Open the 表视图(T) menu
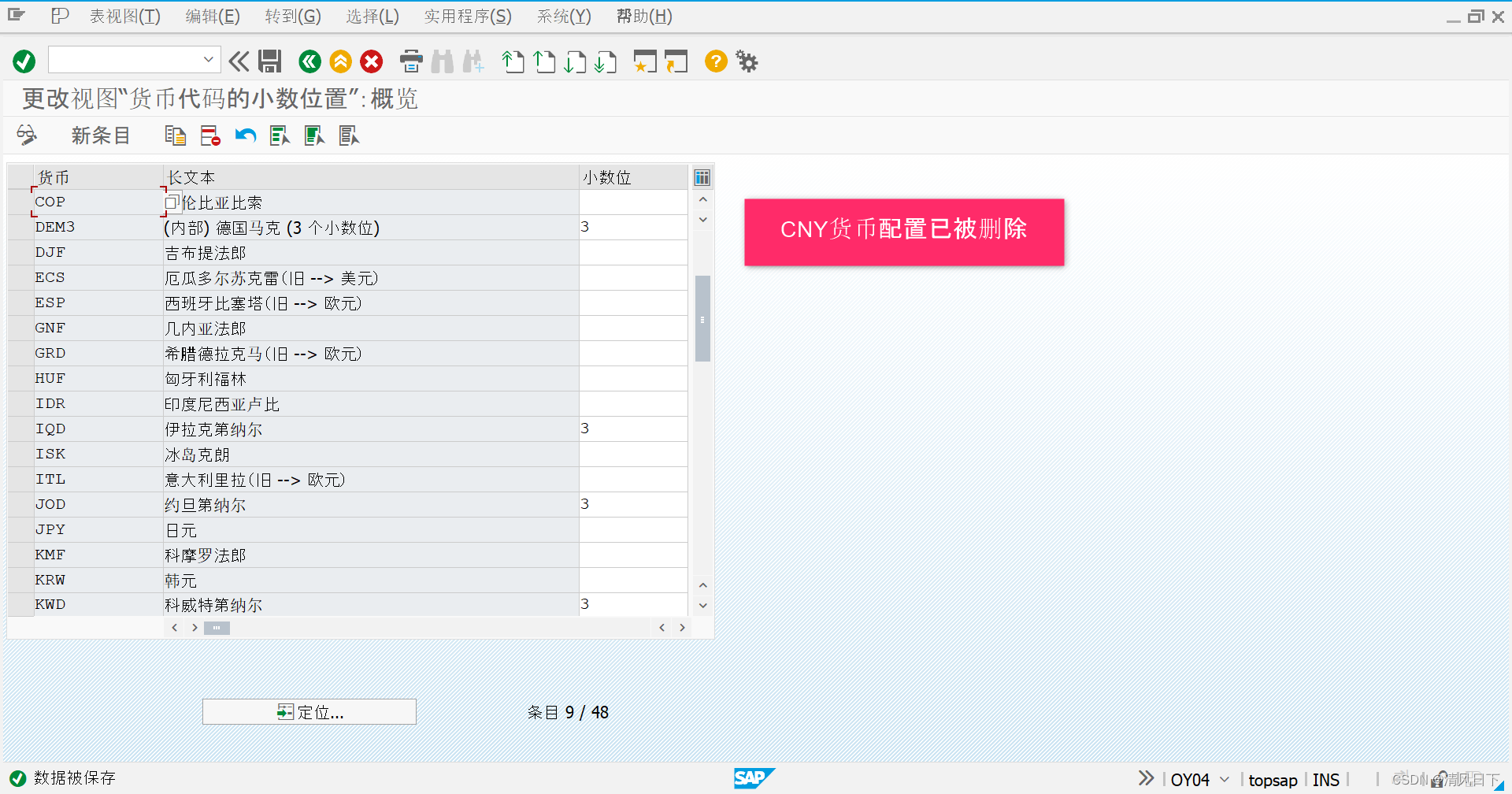 click(x=124, y=17)
